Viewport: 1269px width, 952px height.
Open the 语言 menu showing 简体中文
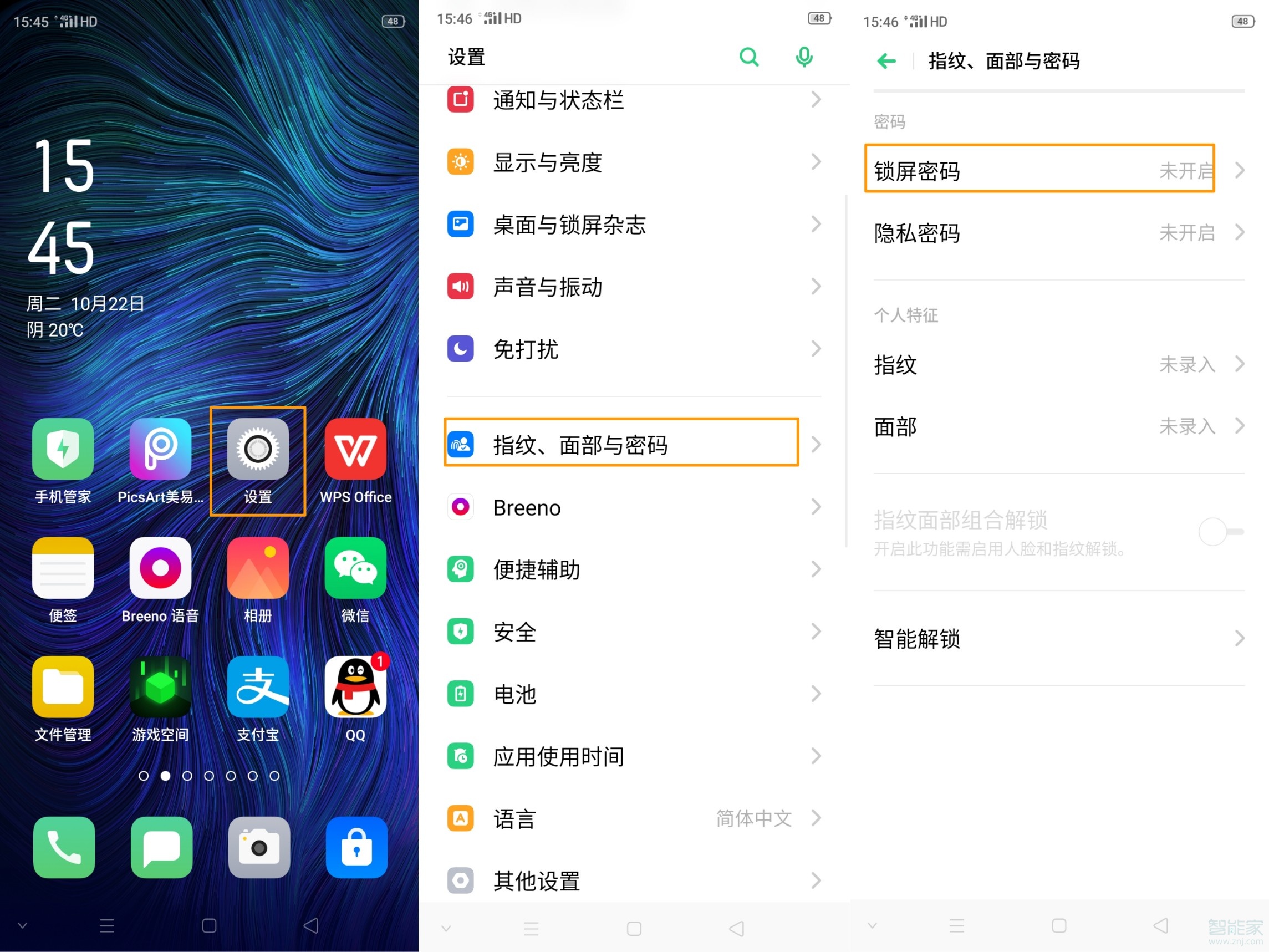(631, 819)
